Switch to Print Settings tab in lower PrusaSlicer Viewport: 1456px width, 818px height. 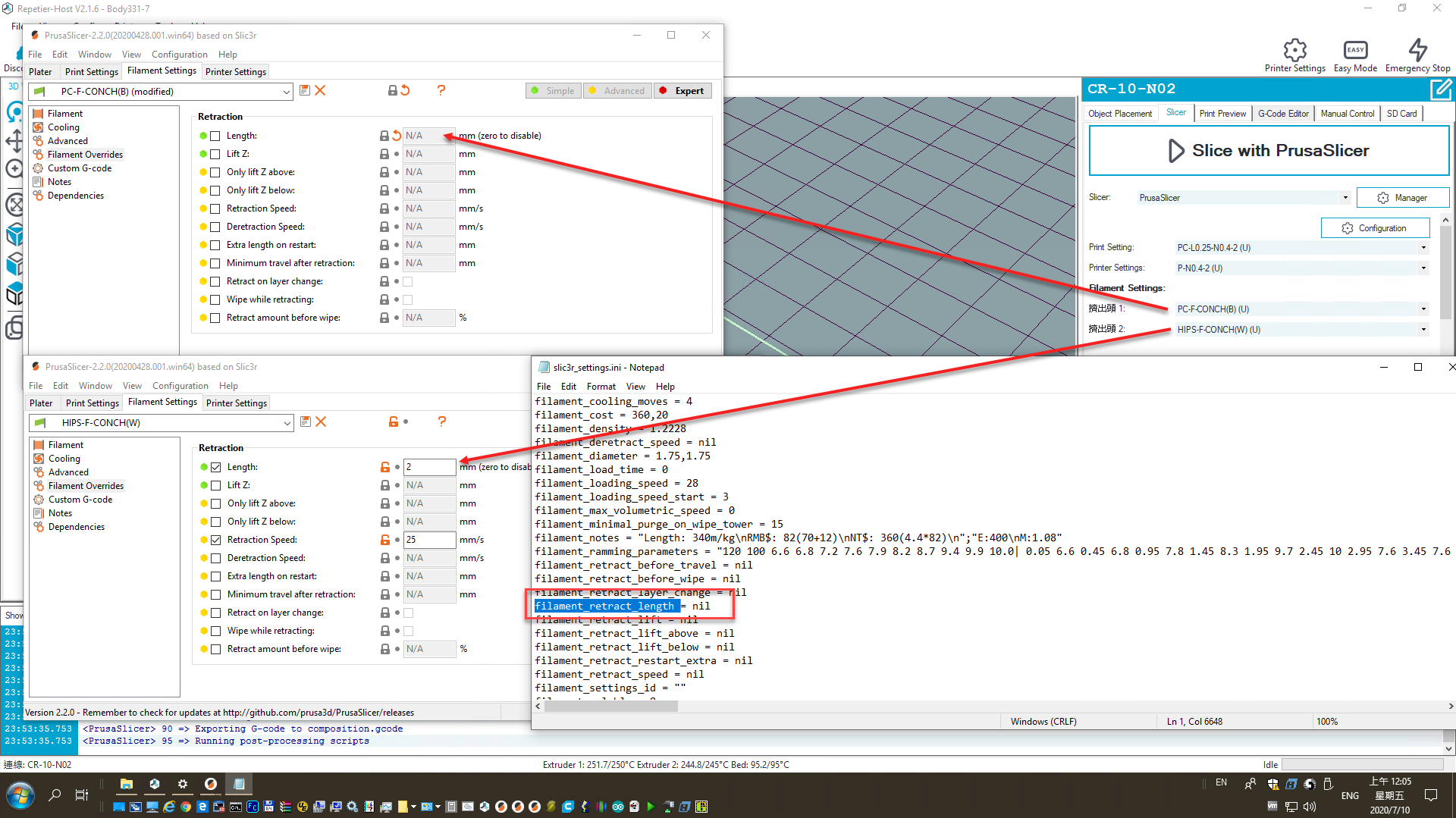coord(92,403)
